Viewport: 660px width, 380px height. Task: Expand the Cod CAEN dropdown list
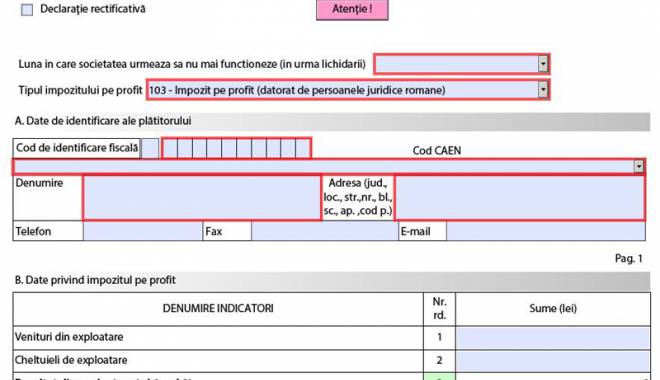click(639, 167)
